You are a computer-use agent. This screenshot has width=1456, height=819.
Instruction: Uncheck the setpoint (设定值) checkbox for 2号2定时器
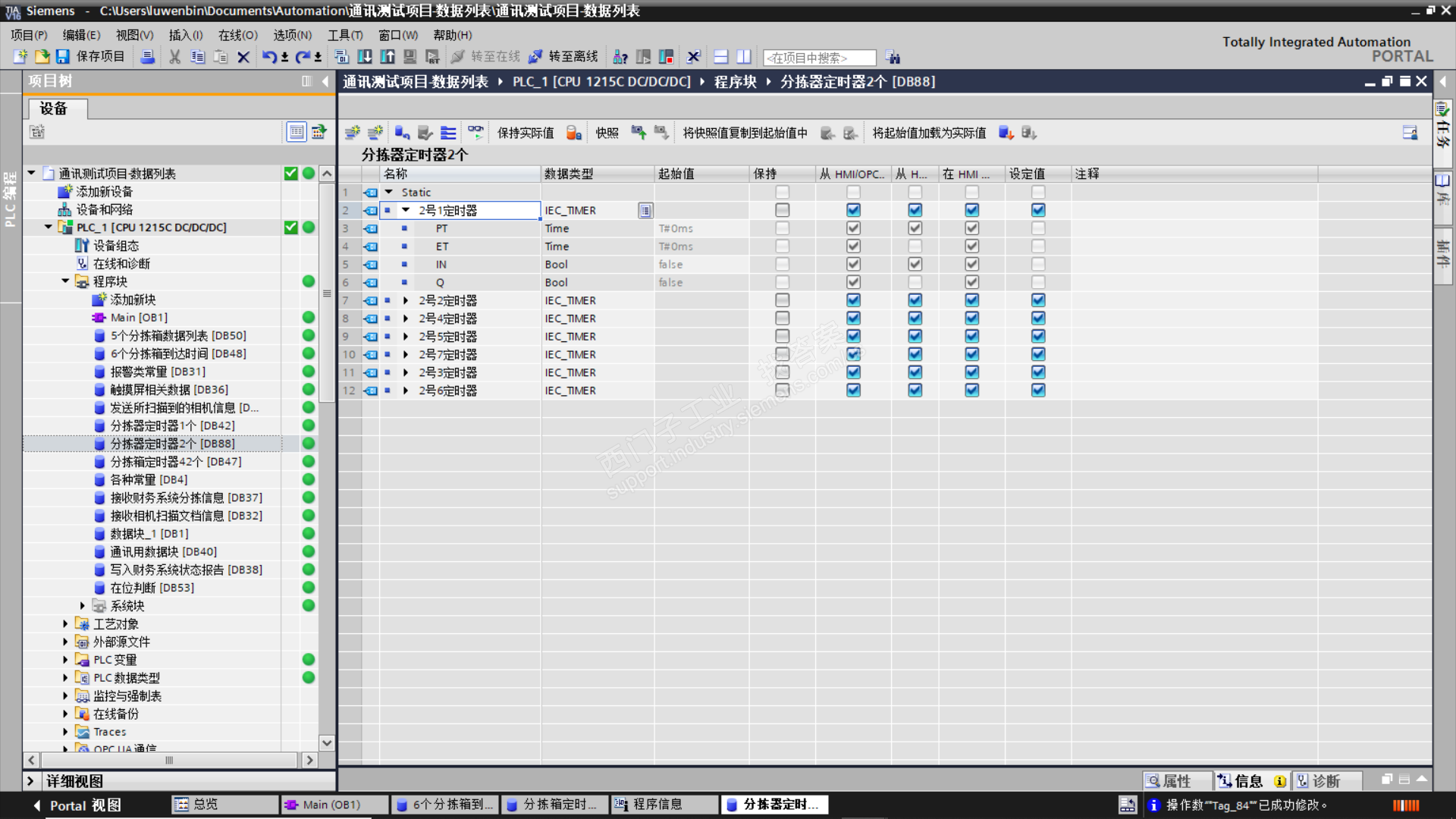coord(1038,300)
